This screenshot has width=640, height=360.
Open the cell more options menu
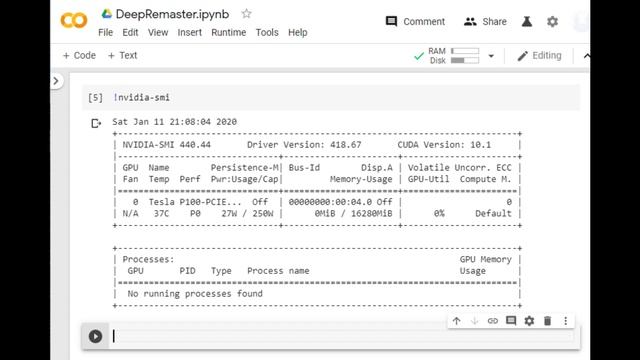pyautogui.click(x=566, y=321)
